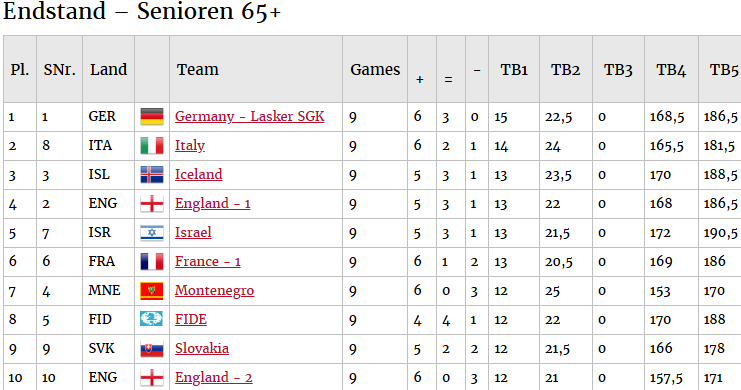Click the France flag icon

click(x=152, y=261)
